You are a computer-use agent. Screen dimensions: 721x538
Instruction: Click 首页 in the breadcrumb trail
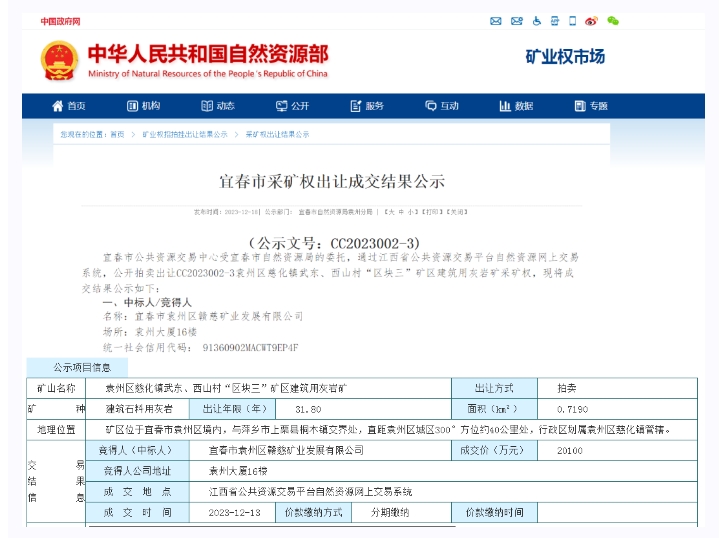pyautogui.click(x=117, y=134)
